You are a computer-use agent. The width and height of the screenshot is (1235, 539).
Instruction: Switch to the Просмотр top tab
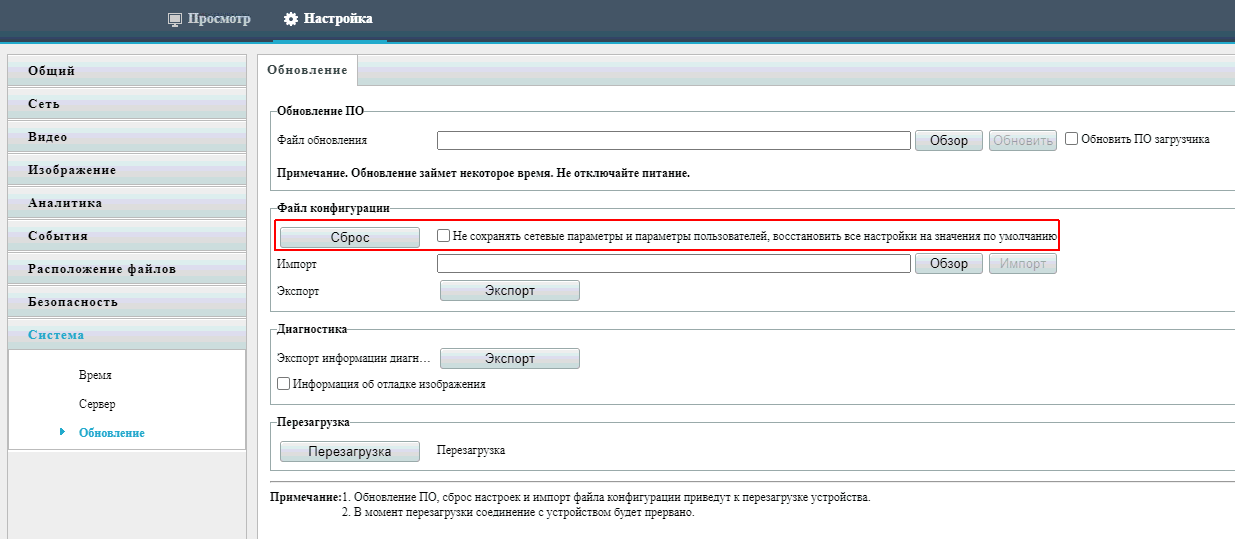click(209, 19)
